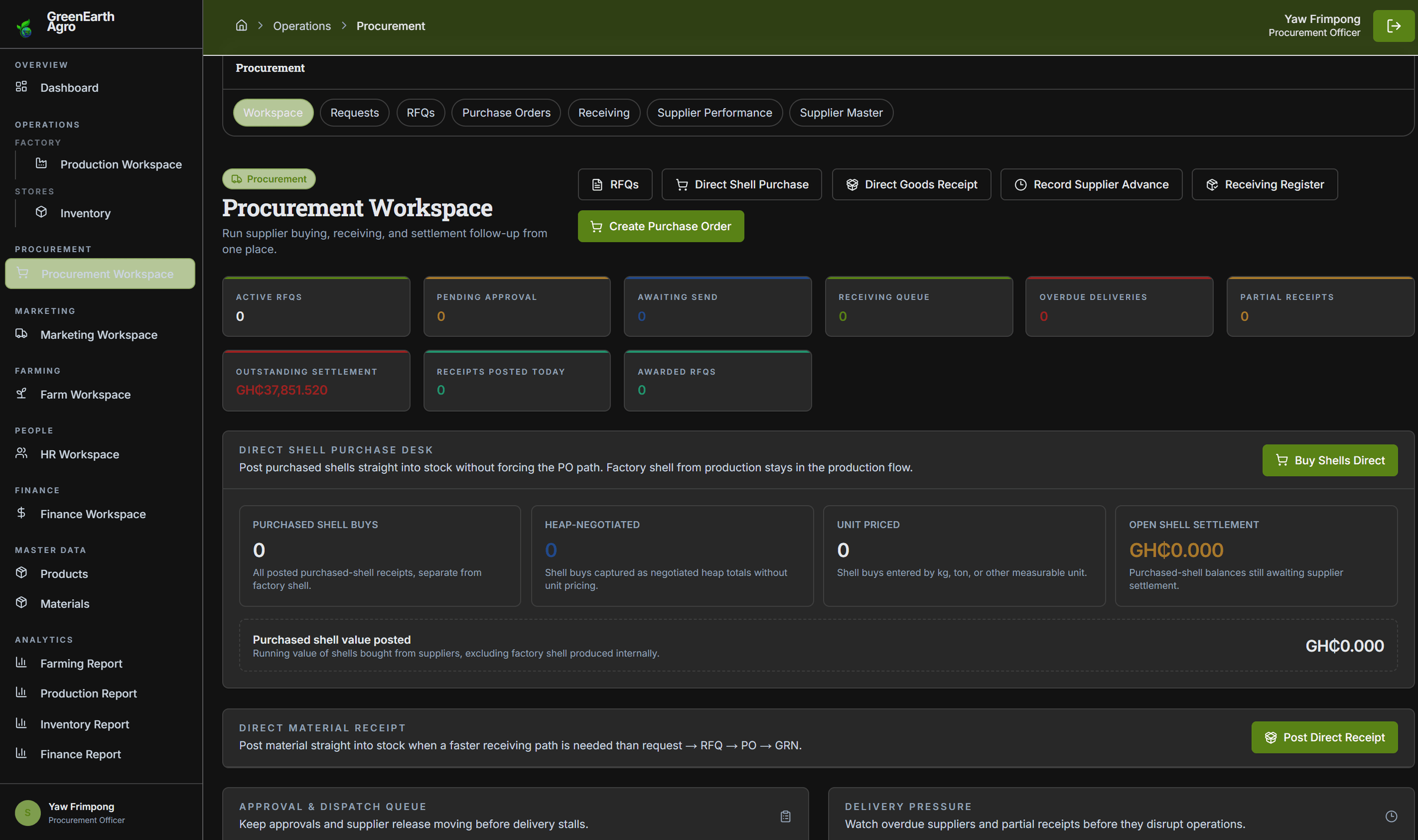Click the Awarded RFQs stat card
1418x840 pixels.
(718, 381)
